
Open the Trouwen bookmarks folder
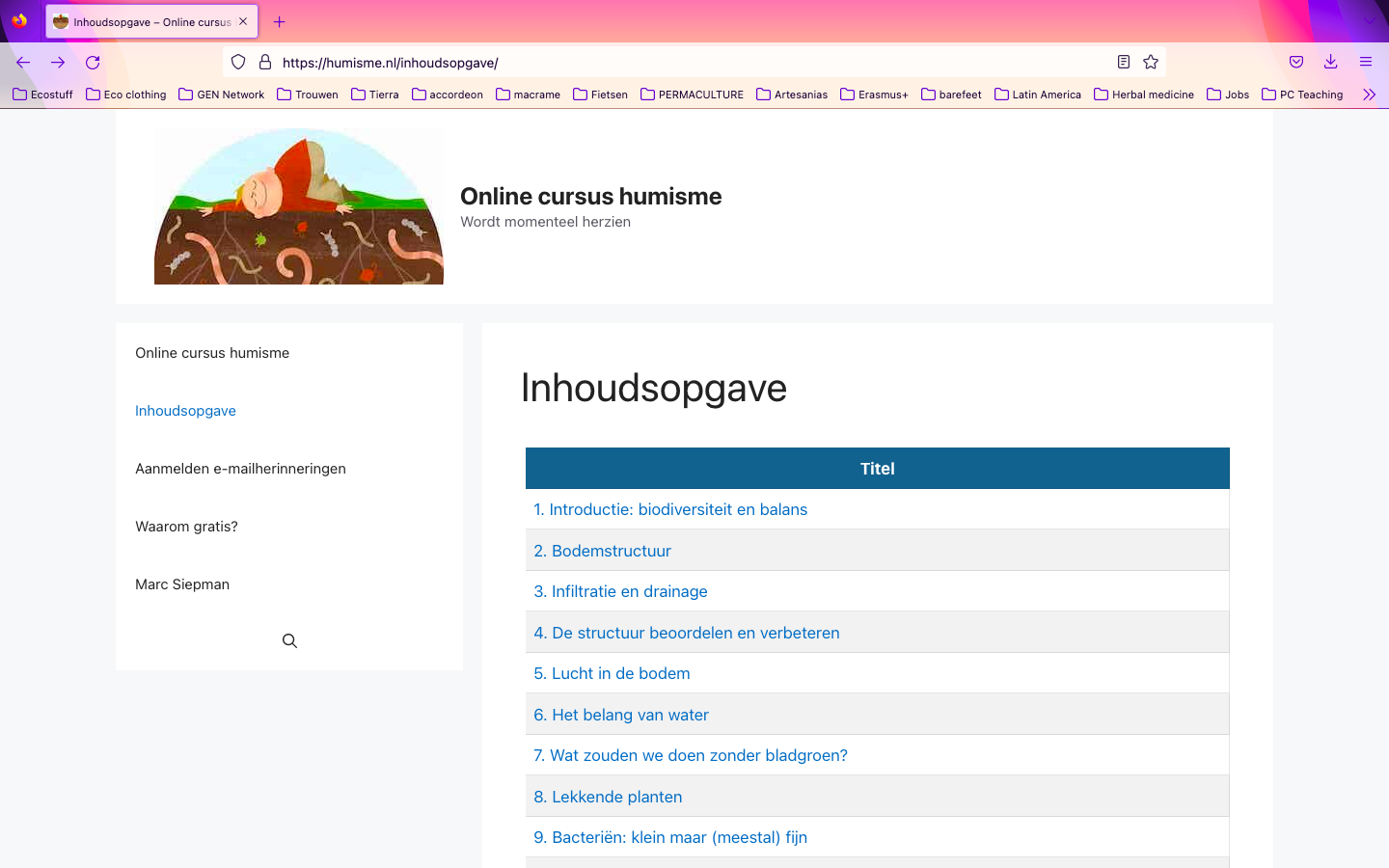[308, 95]
